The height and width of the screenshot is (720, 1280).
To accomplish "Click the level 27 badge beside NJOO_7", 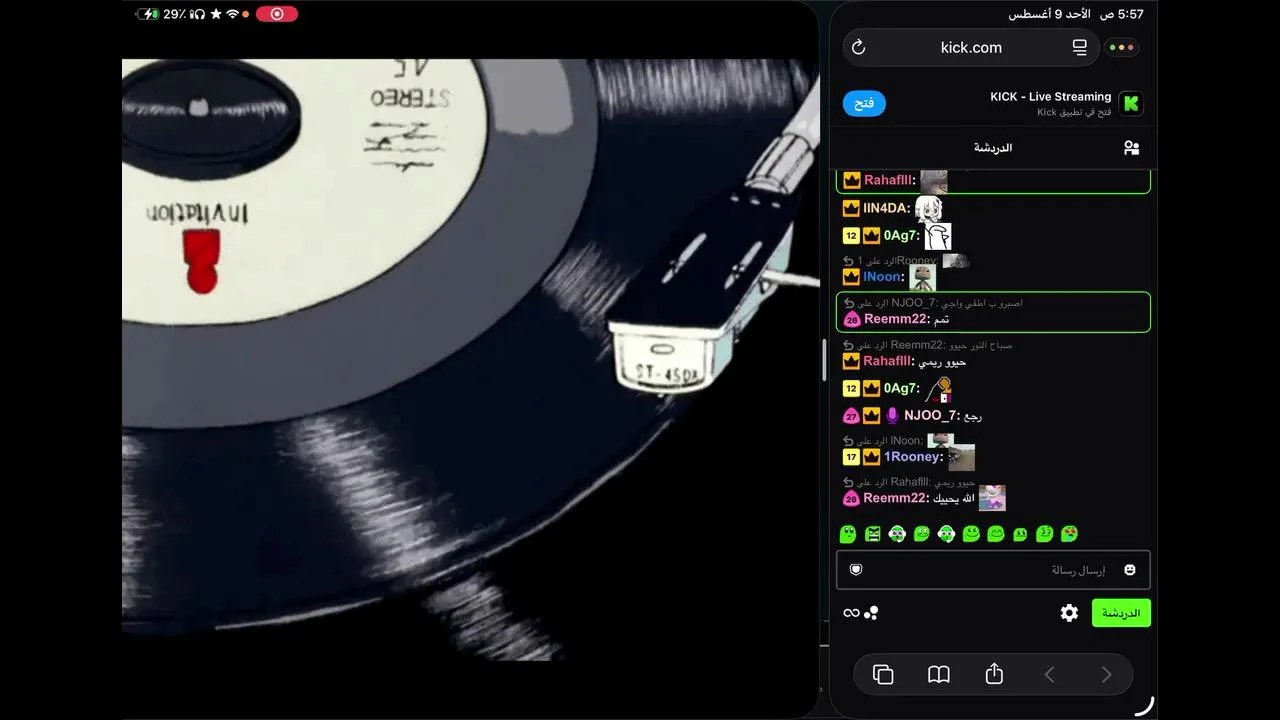I will 851,416.
